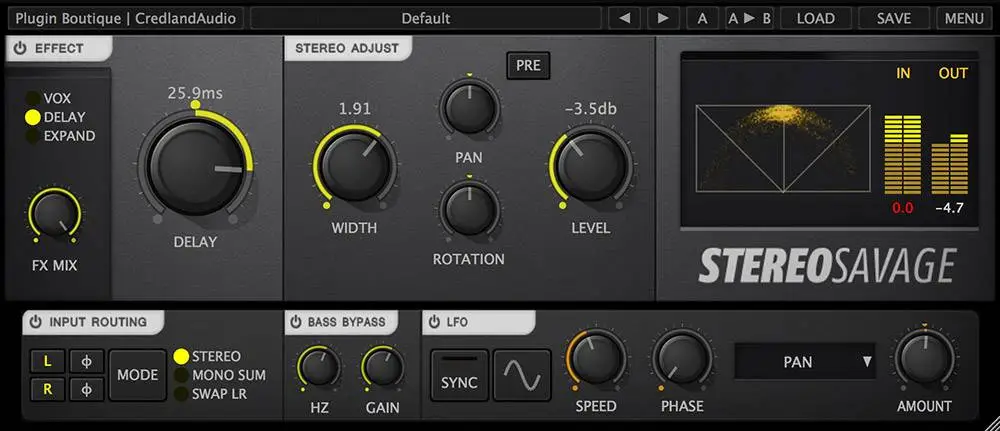
Task: Invert phase of the left channel
Action: (87, 362)
